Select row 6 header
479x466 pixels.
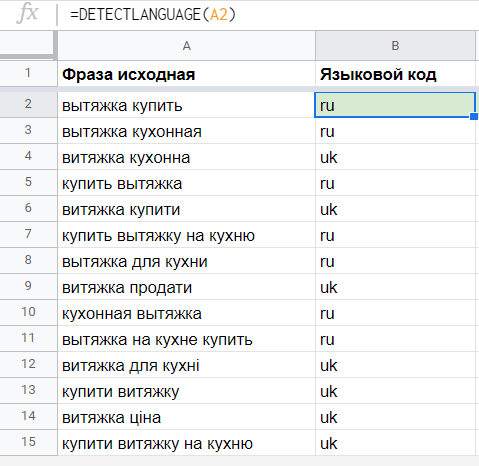[28, 208]
